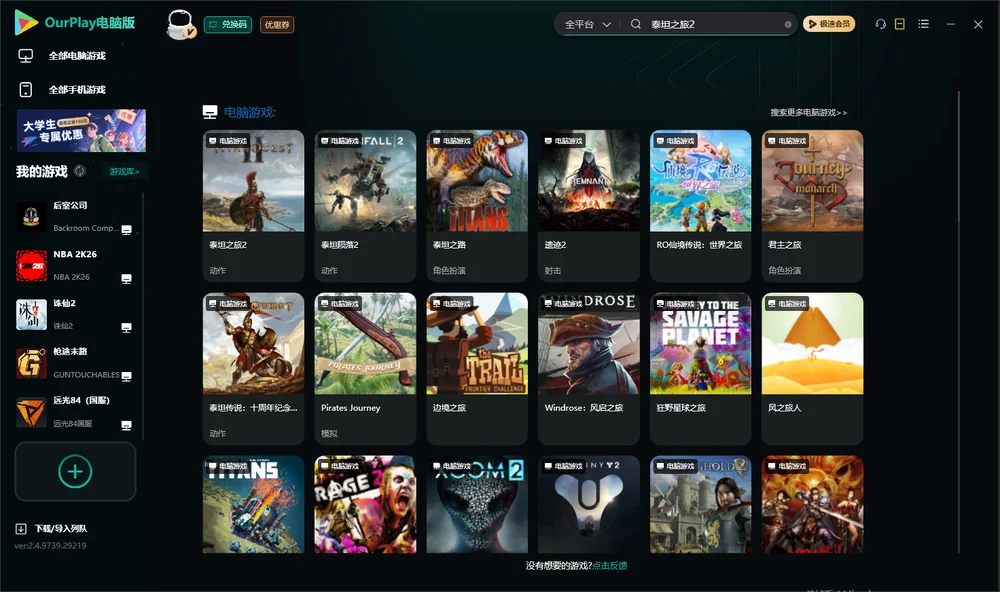This screenshot has height=592, width=1000.
Task: Open the 遗迹2 Remnant game card
Action: pos(589,205)
